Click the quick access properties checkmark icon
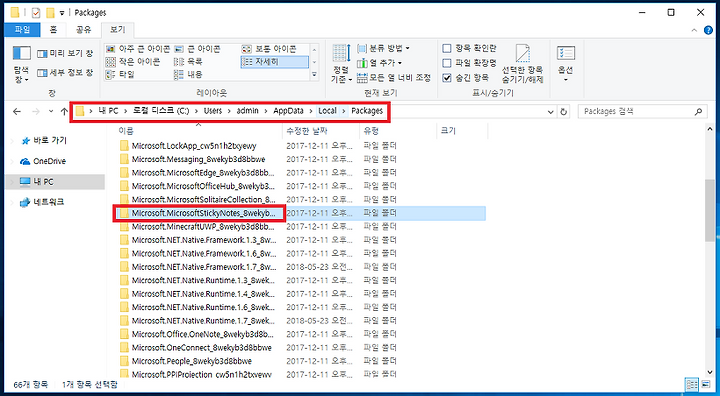Image resolution: width=720 pixels, height=396 pixels. 36,13
